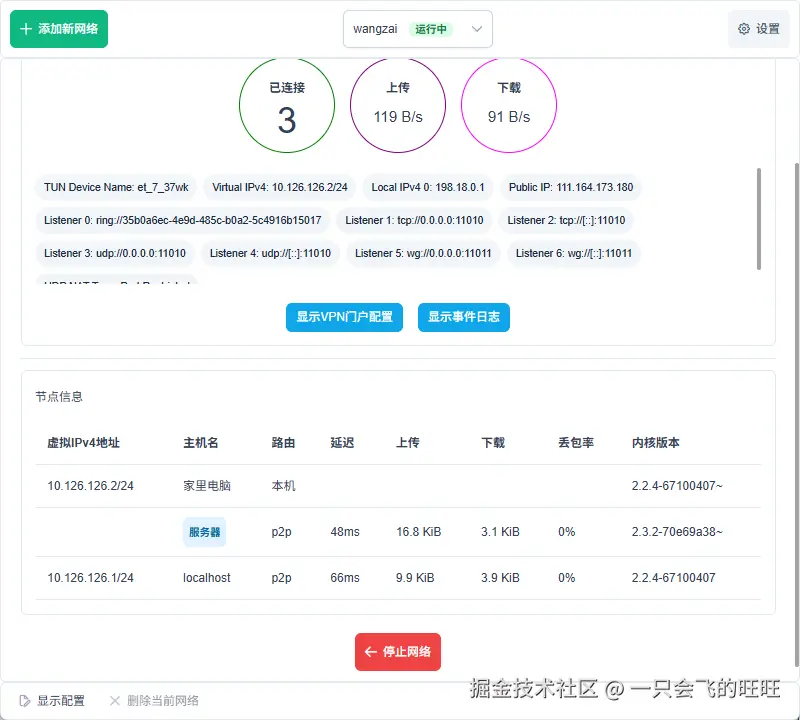Click the 运行中 running status tag
This screenshot has height=720, width=800.
coord(431,29)
